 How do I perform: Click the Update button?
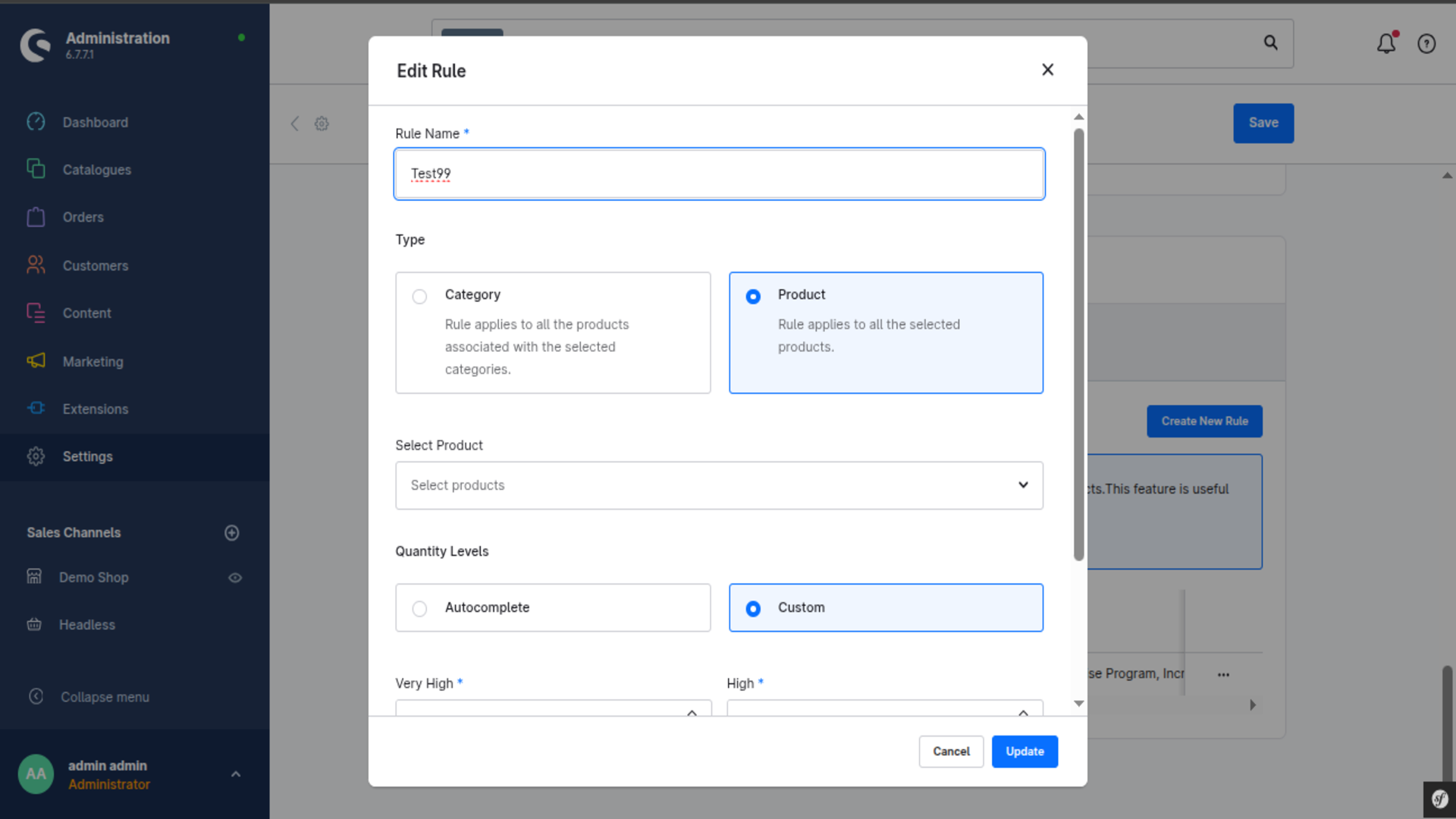coord(1025,752)
